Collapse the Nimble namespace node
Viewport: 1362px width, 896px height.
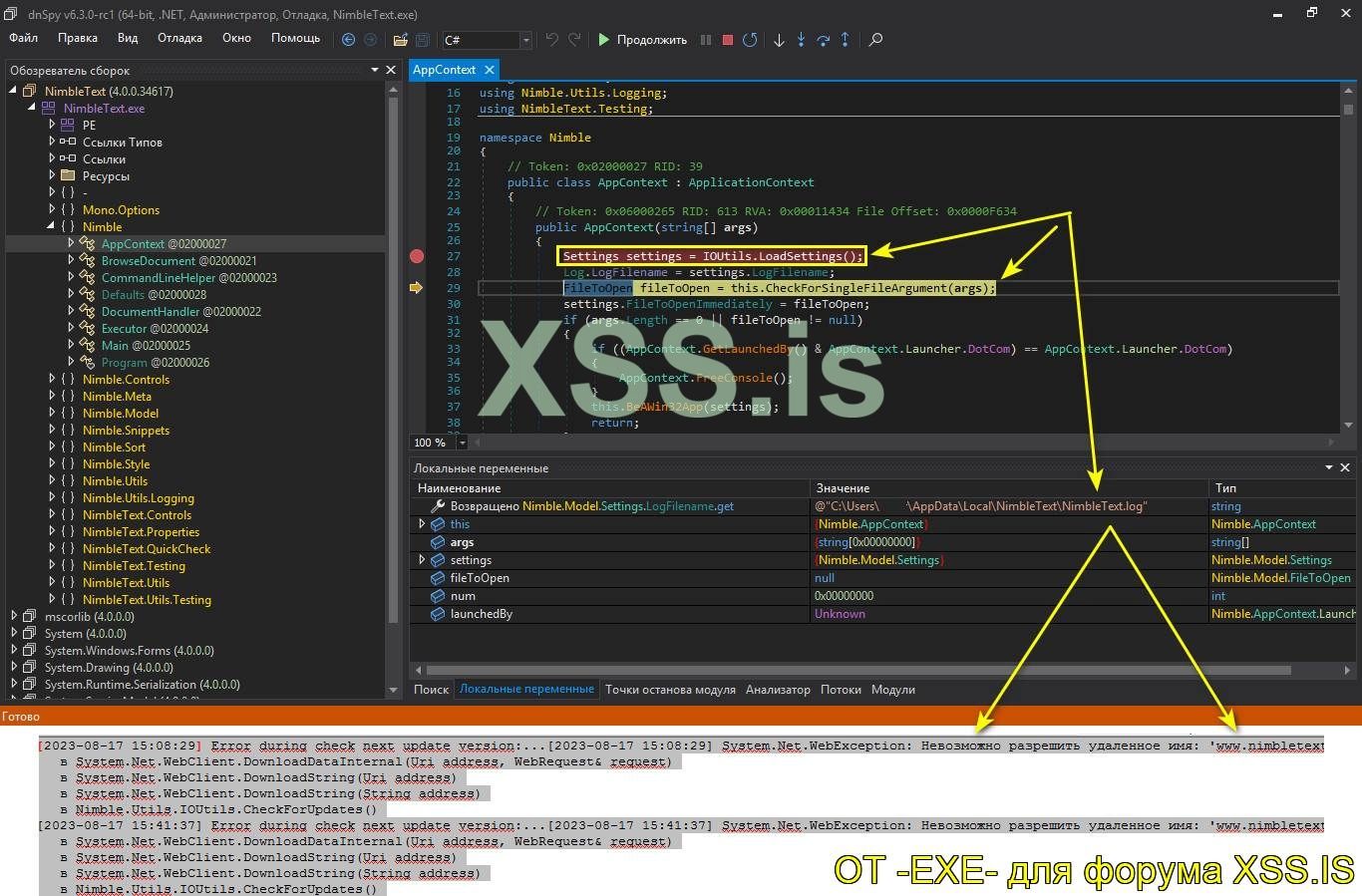pyautogui.click(x=52, y=226)
